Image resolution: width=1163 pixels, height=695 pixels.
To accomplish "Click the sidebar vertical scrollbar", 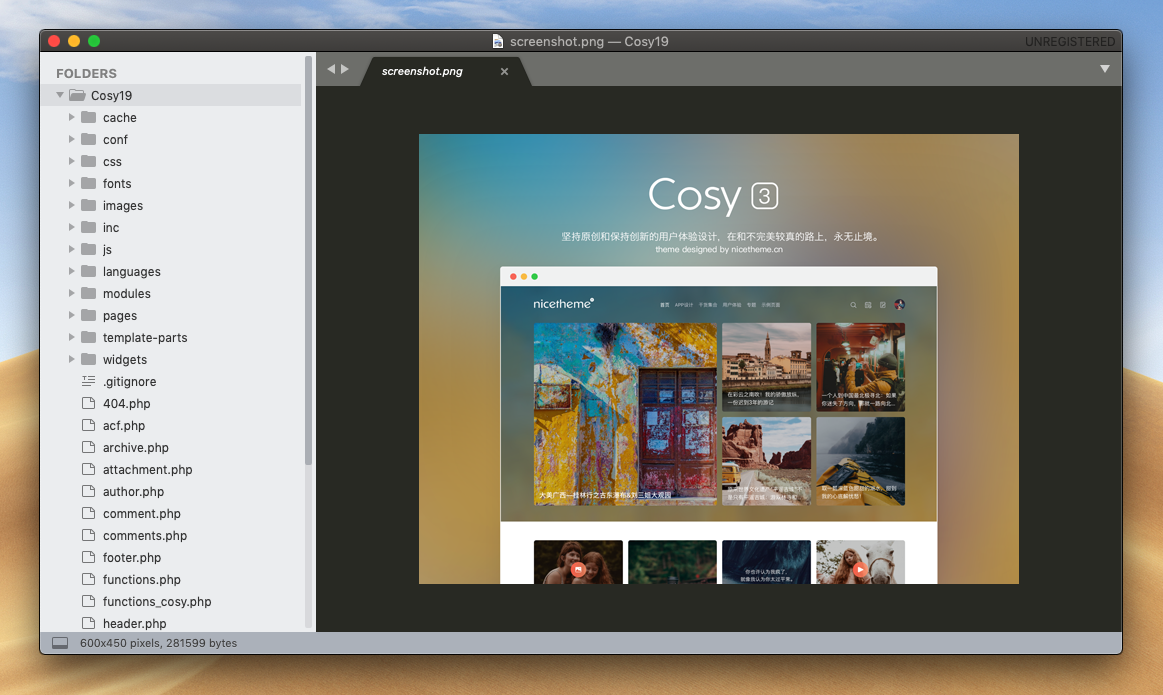I will point(309,260).
